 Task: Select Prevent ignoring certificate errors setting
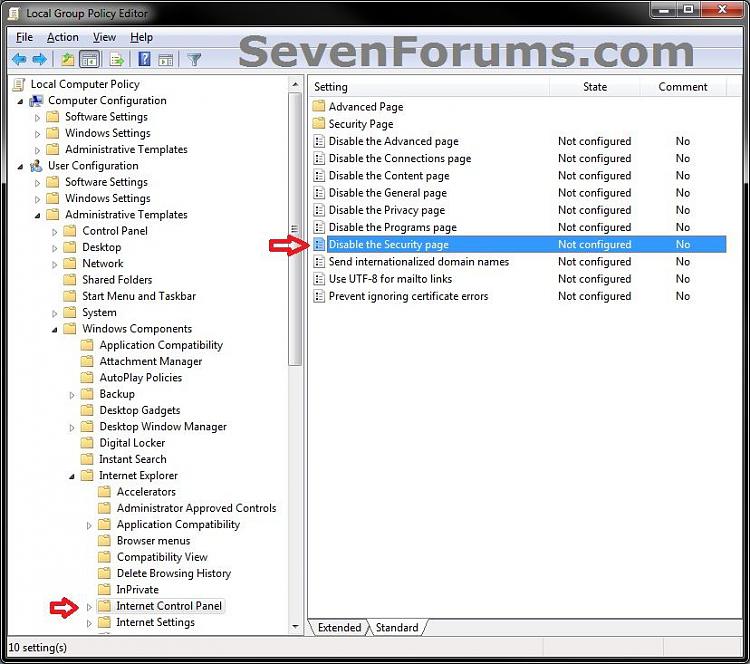(x=519, y=296)
